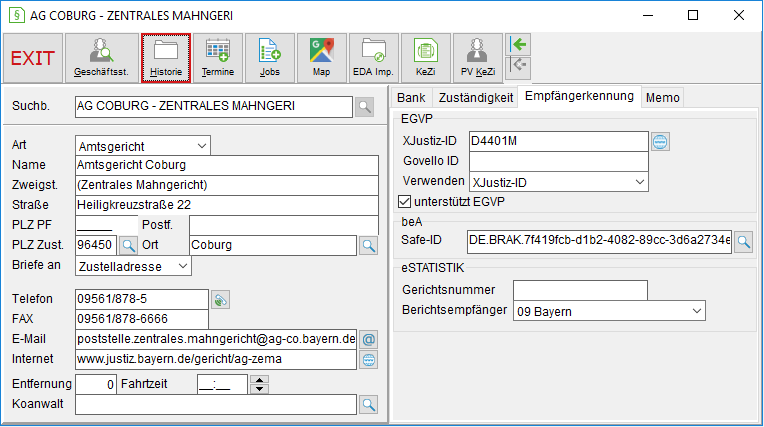The height and width of the screenshot is (427, 764).
Task: Click the PLZ PF field
Action: pyautogui.click(x=107, y=225)
